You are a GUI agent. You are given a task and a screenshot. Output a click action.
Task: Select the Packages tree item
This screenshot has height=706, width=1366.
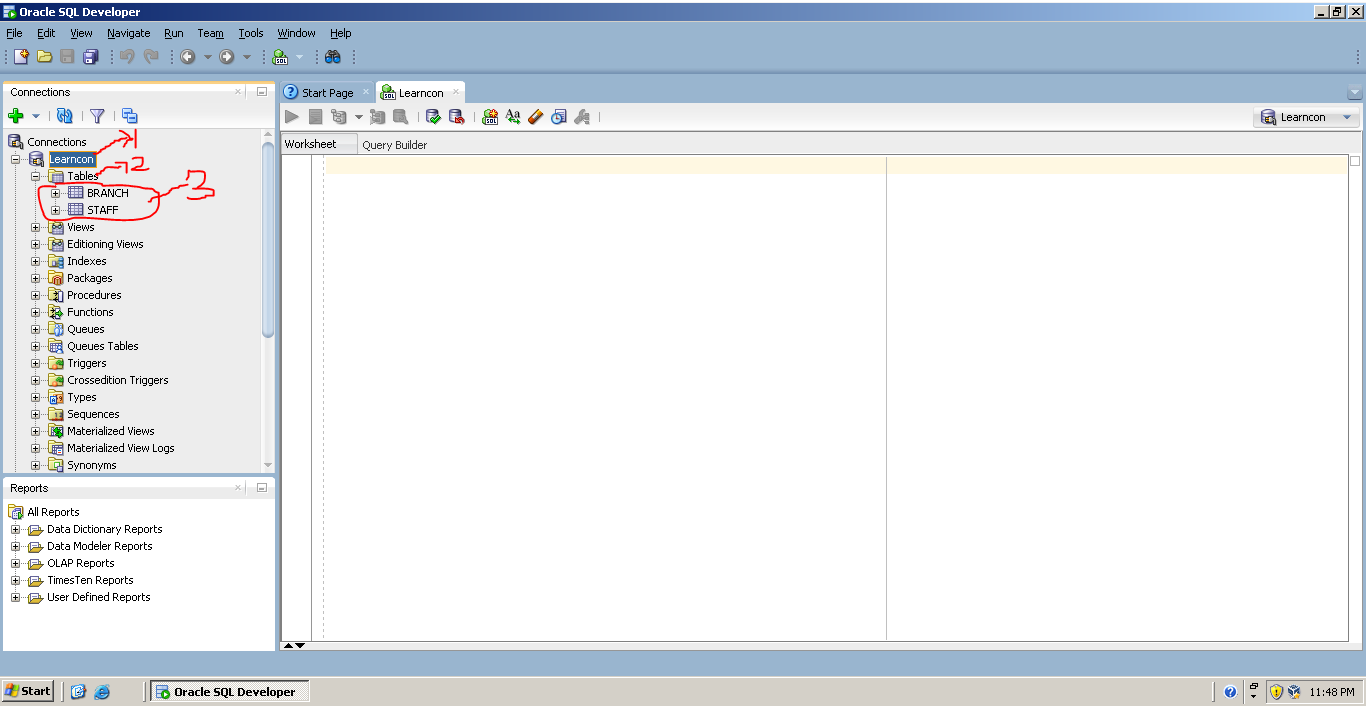(x=90, y=278)
